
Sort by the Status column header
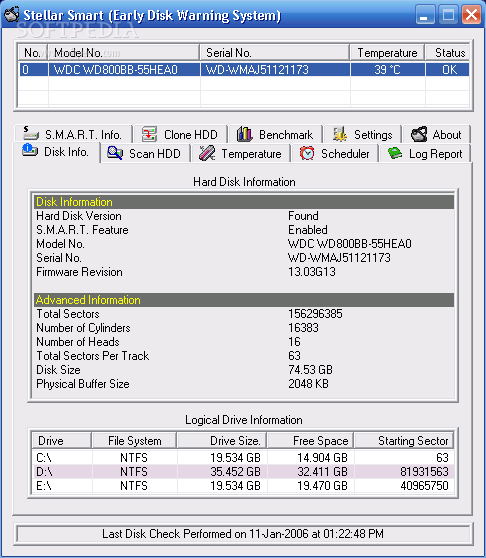(x=447, y=53)
